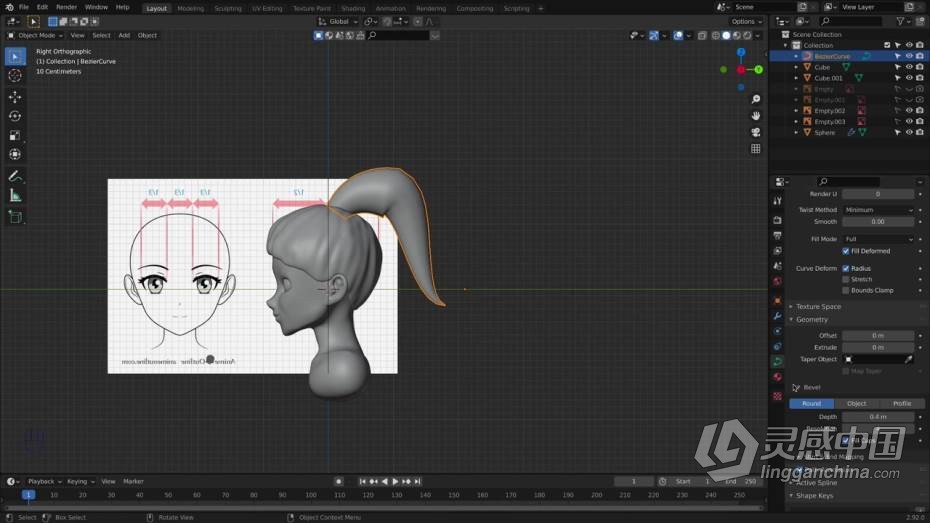Viewport: 930px width, 523px height.
Task: Click the green Y axis gizmo handle
Action: pyautogui.click(x=759, y=70)
